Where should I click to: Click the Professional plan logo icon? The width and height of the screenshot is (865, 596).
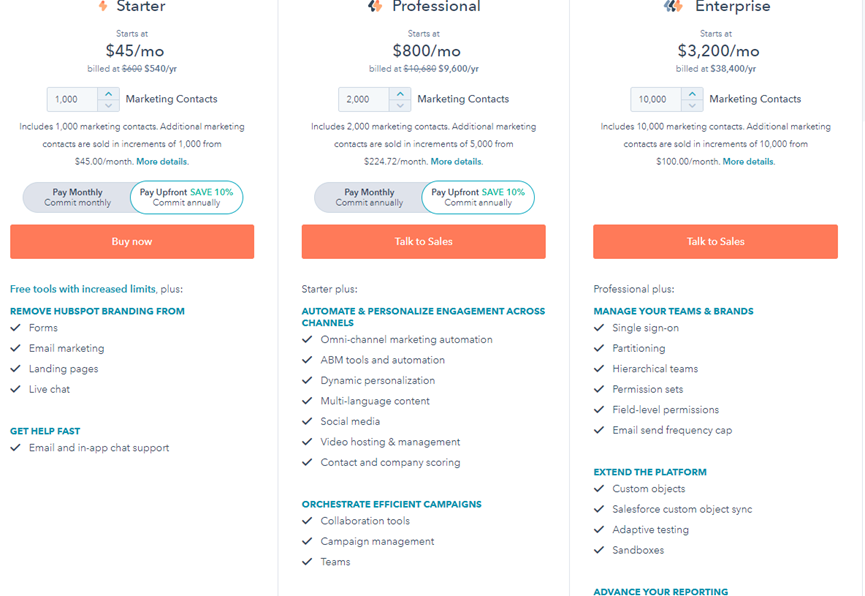click(x=375, y=7)
